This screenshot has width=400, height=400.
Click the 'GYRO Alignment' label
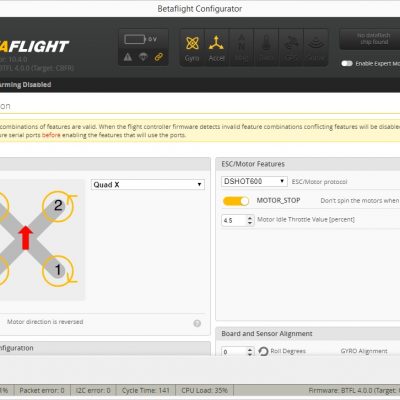click(x=364, y=351)
